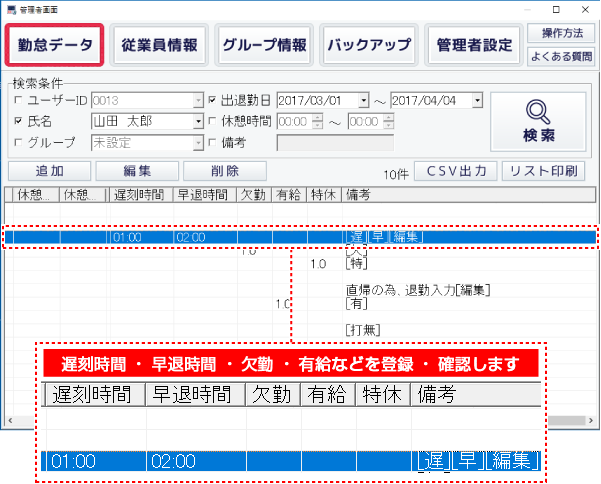
Task: Toggle the グループ checkbox
Action: (x=17, y=142)
